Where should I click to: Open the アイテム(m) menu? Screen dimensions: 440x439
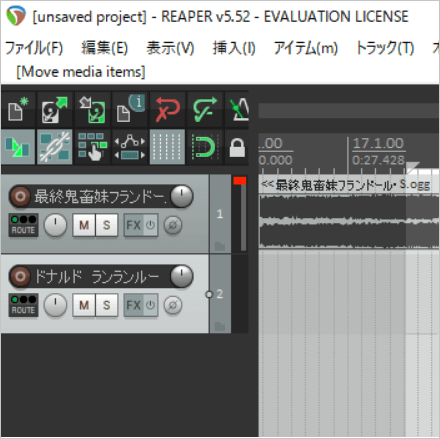(306, 48)
